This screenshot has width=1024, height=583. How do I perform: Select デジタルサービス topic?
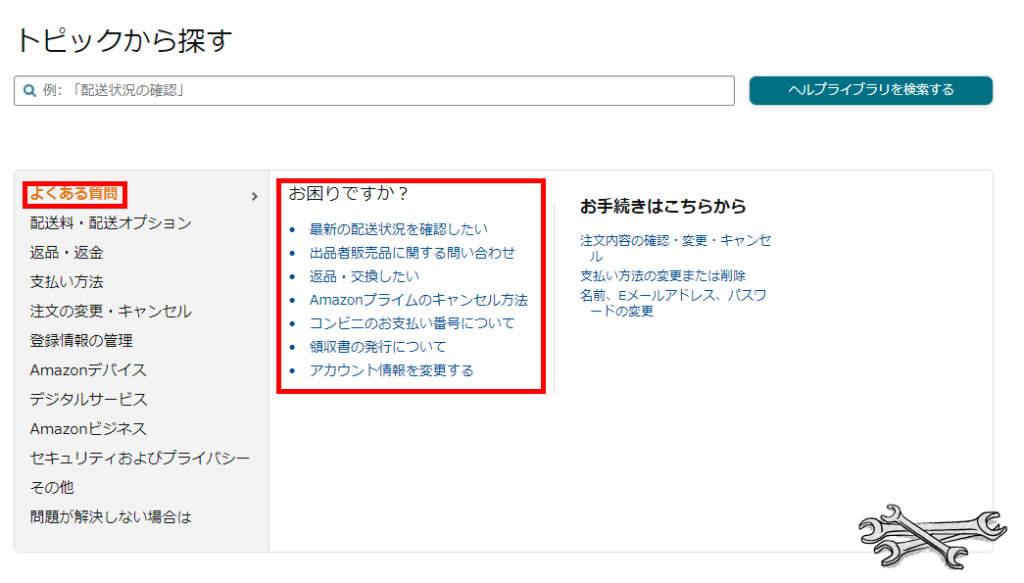[x=88, y=400]
